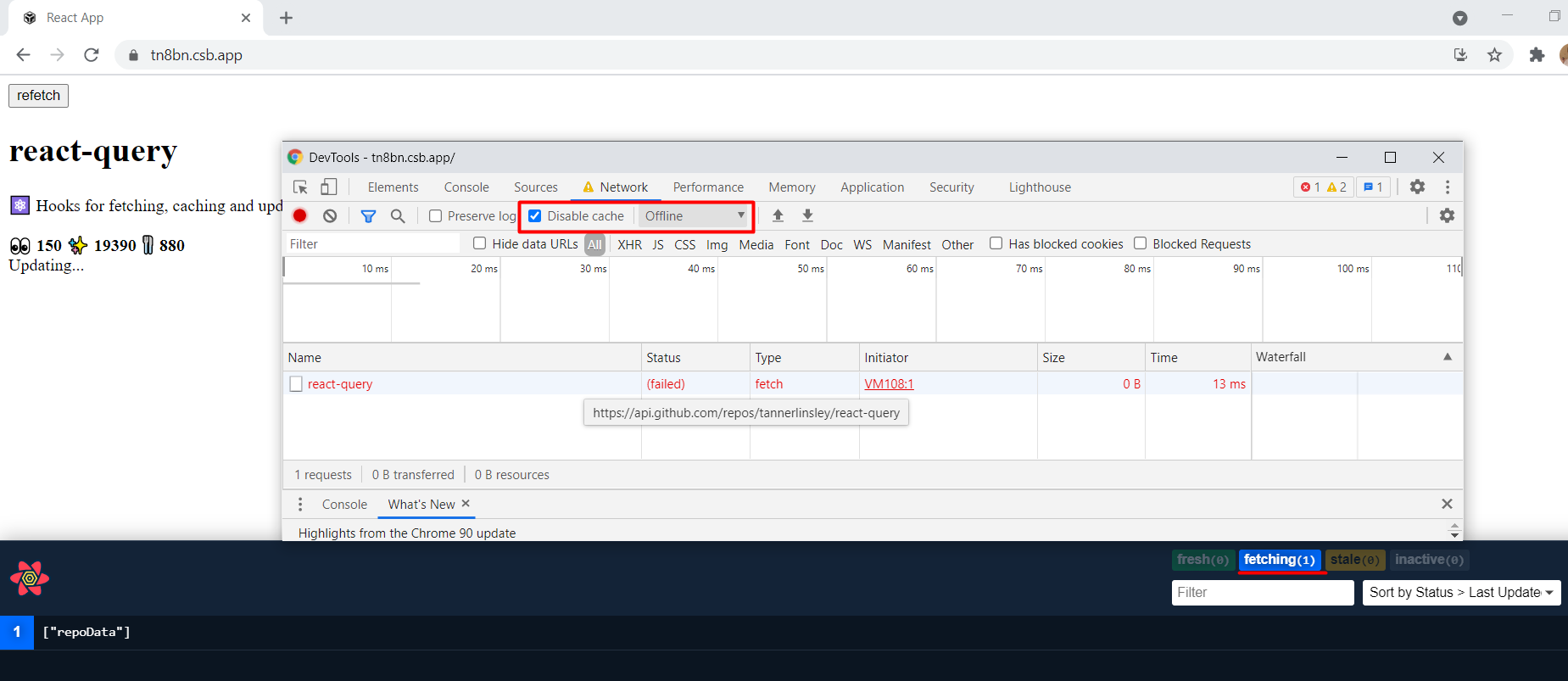1568x681 pixels.
Task: Click the messages count badge
Action: click(x=1374, y=187)
